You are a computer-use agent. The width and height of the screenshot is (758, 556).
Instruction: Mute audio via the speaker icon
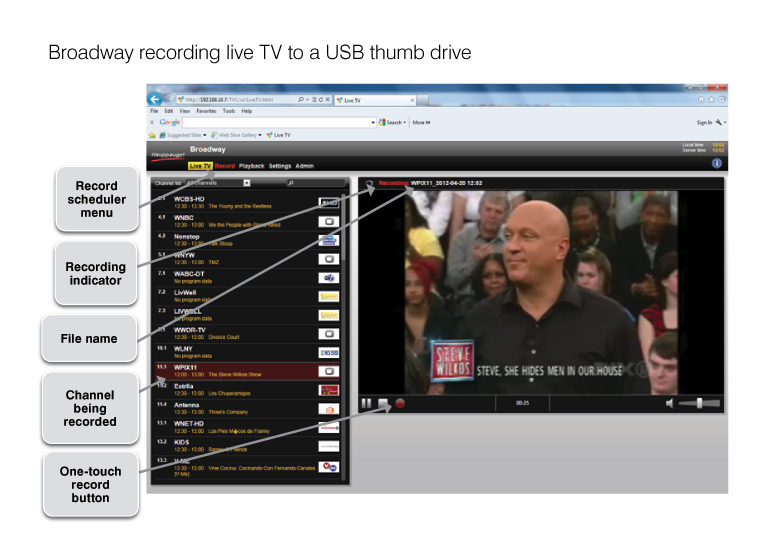(669, 403)
